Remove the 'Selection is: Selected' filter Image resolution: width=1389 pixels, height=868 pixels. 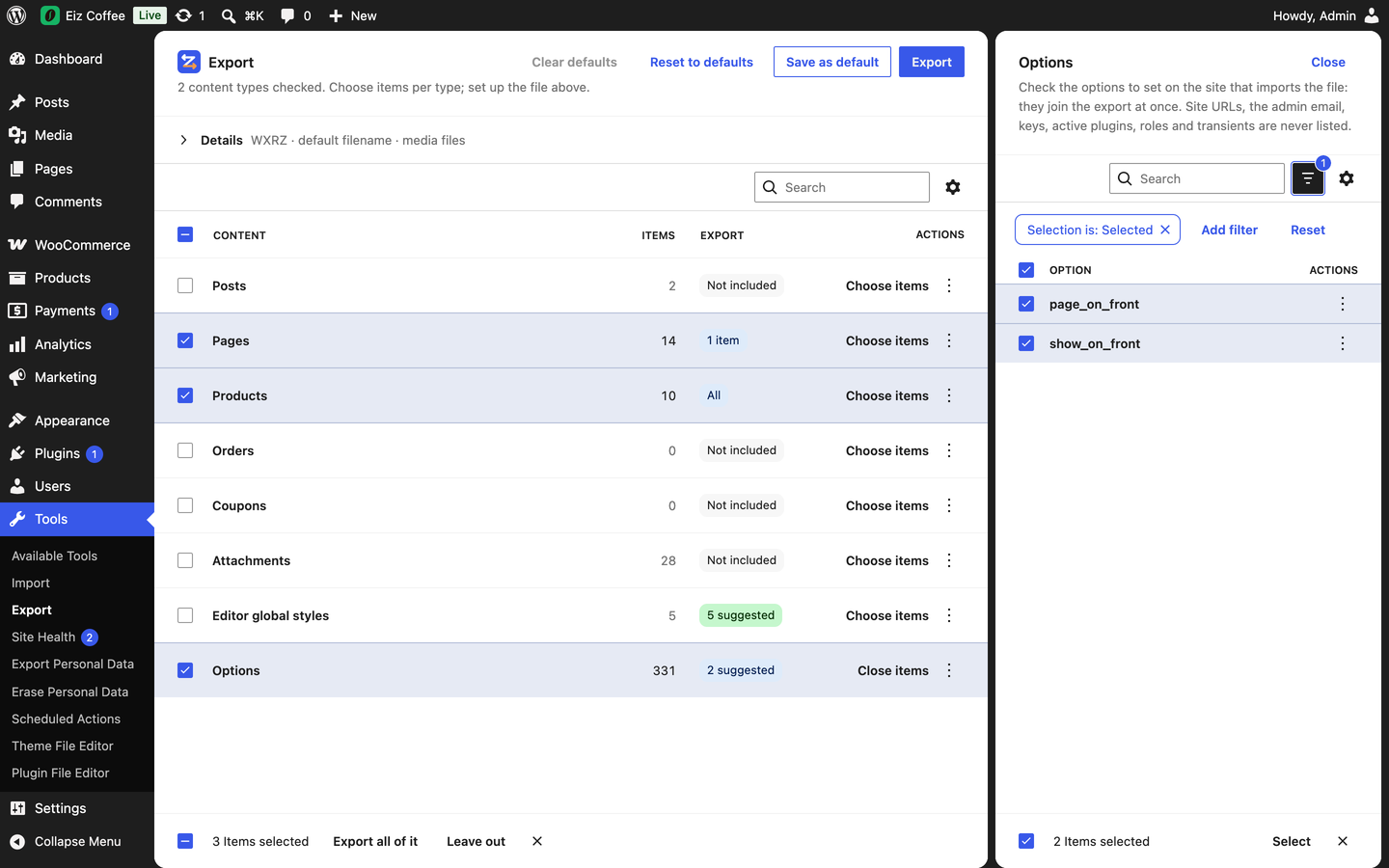pos(1165,230)
